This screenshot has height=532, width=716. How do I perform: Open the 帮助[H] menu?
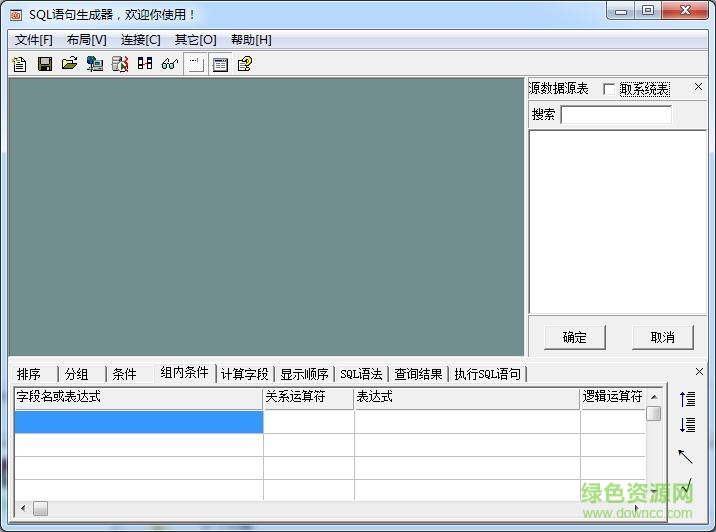click(251, 40)
